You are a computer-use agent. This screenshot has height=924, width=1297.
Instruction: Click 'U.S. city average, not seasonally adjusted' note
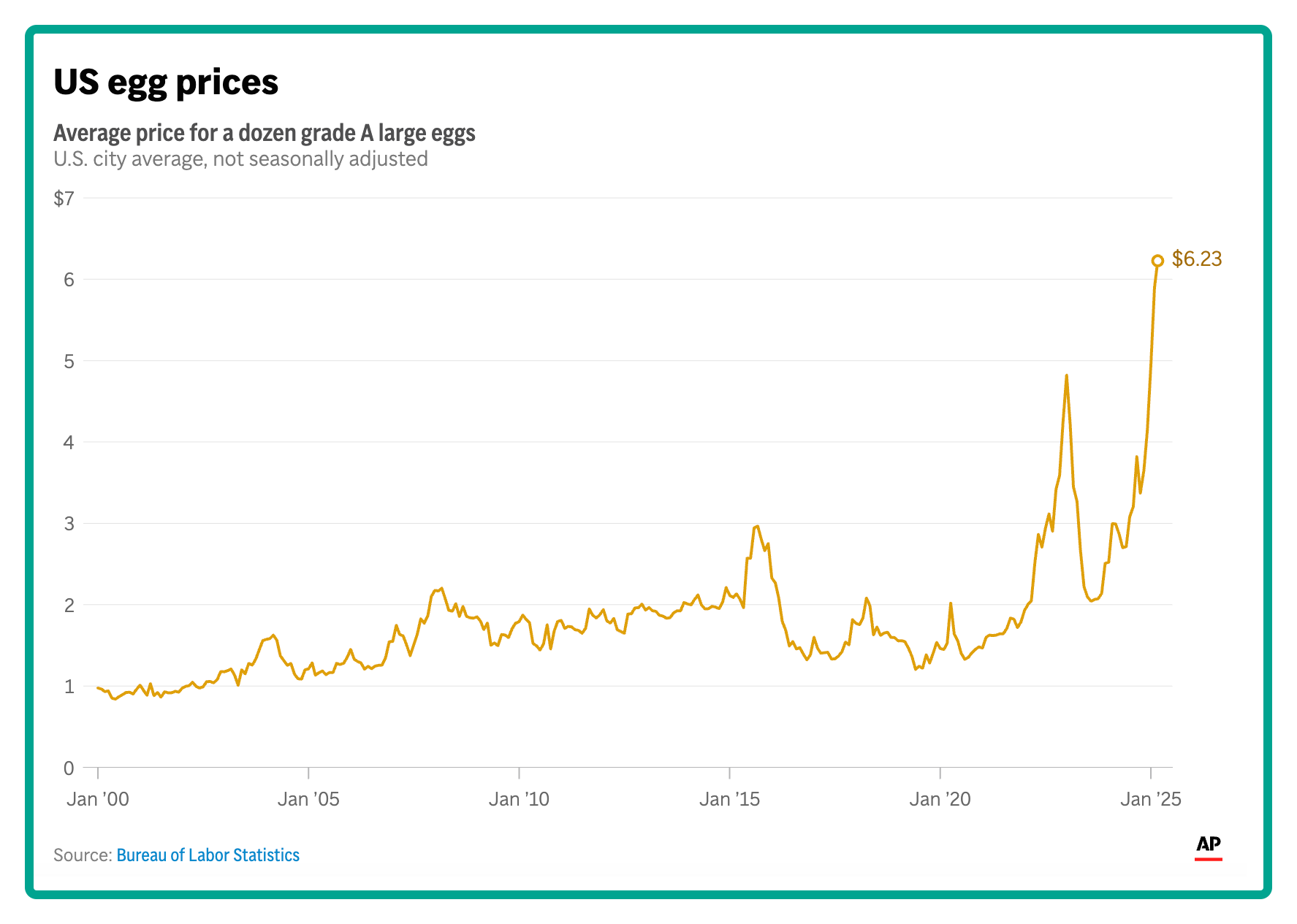[x=240, y=159]
